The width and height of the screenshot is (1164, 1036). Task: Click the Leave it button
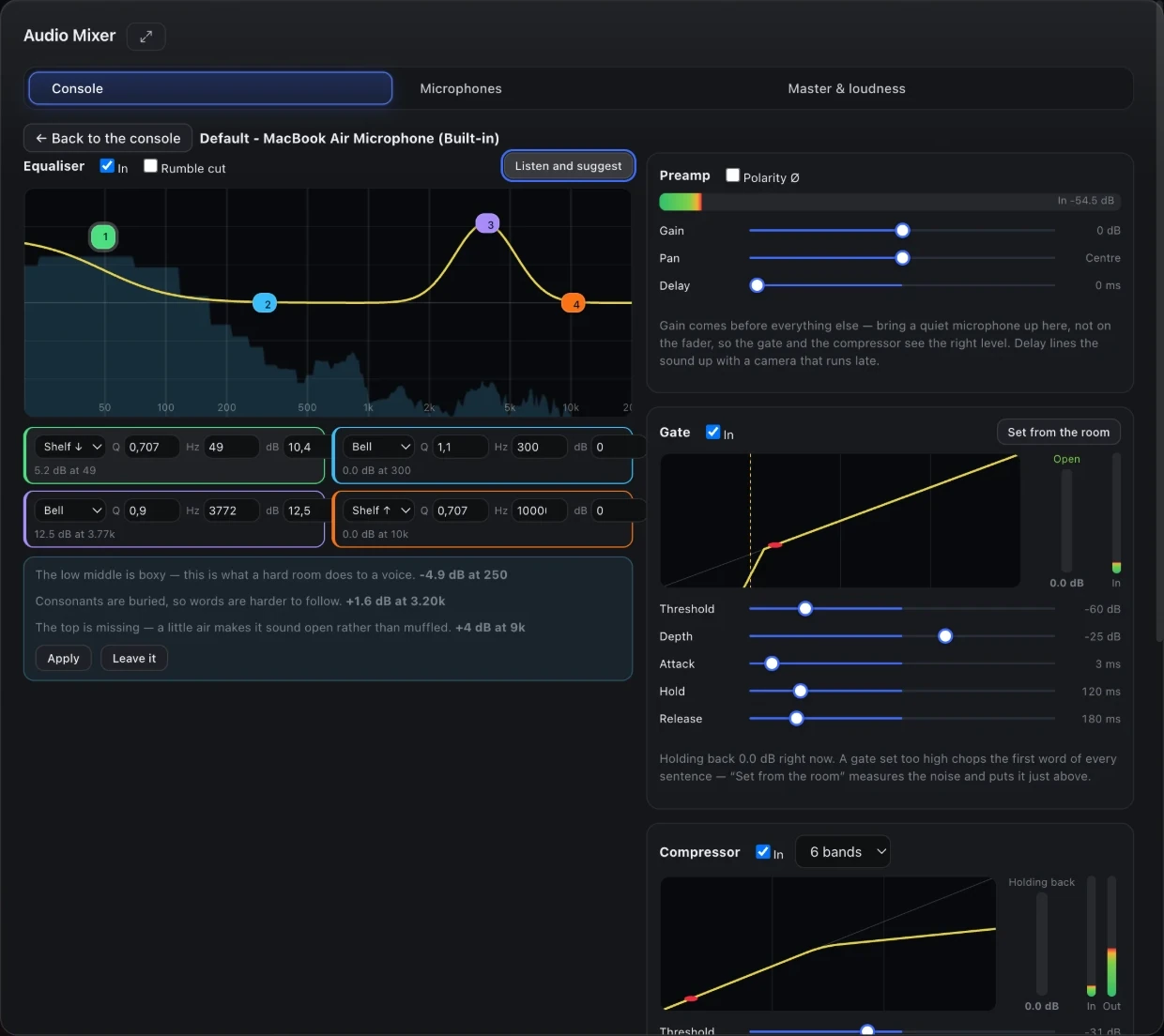pos(134,659)
